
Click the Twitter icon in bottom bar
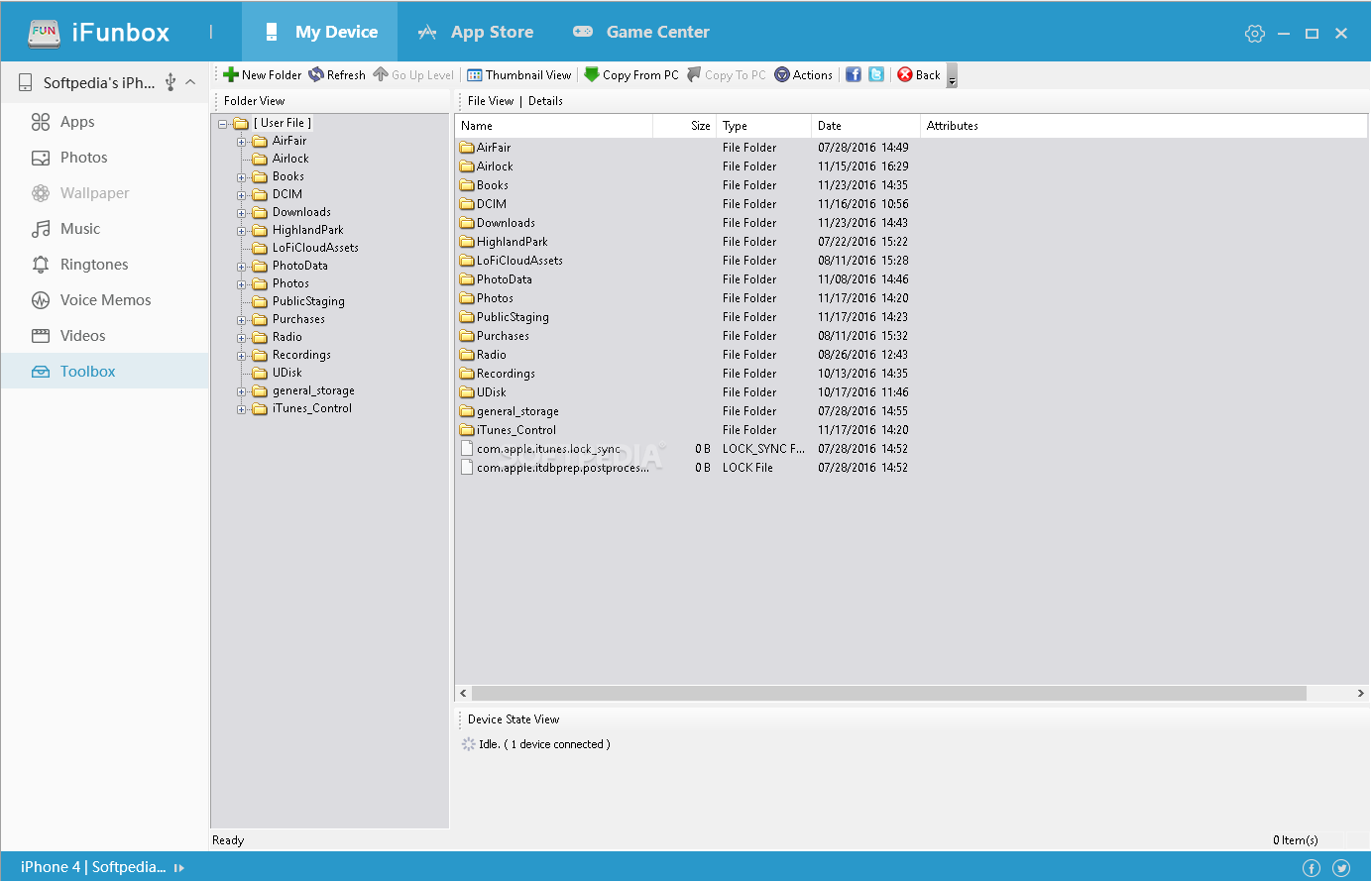(1341, 868)
